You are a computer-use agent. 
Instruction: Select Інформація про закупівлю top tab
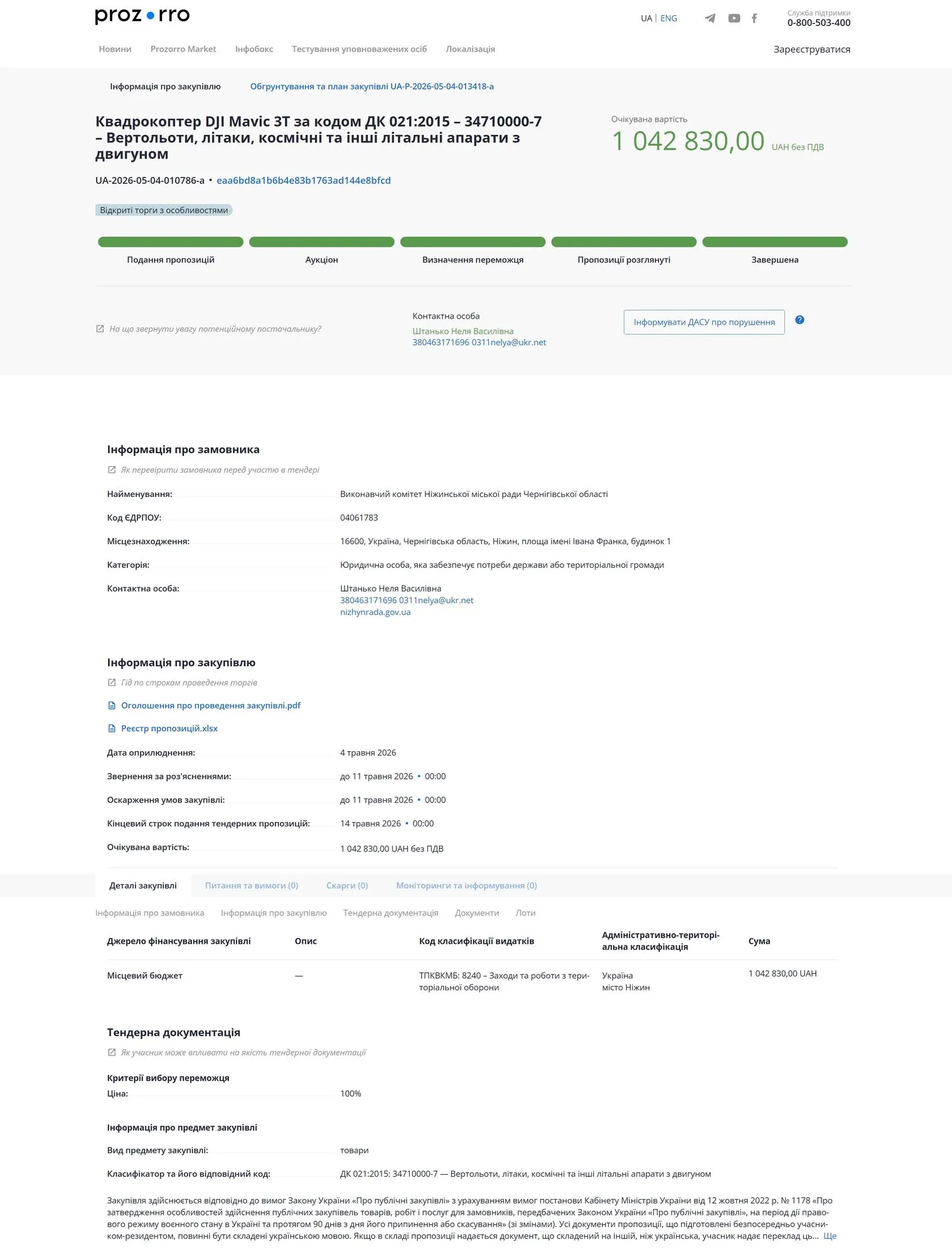(165, 87)
